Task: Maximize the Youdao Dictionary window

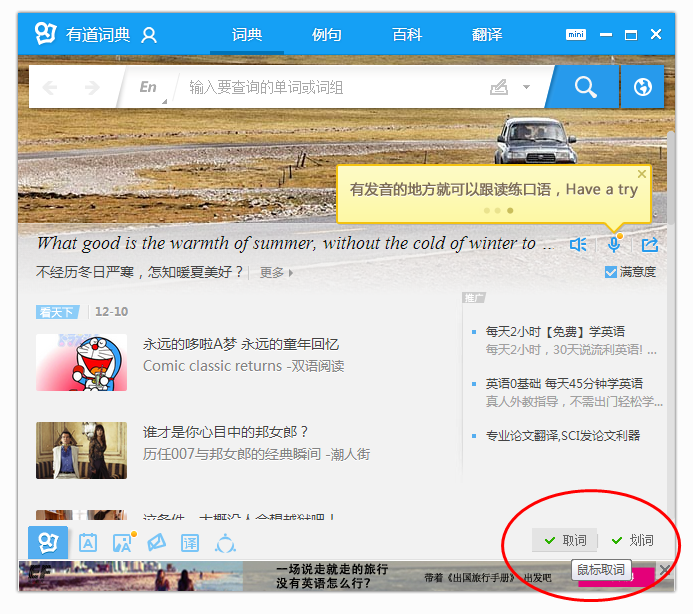Action: pyautogui.click(x=631, y=34)
